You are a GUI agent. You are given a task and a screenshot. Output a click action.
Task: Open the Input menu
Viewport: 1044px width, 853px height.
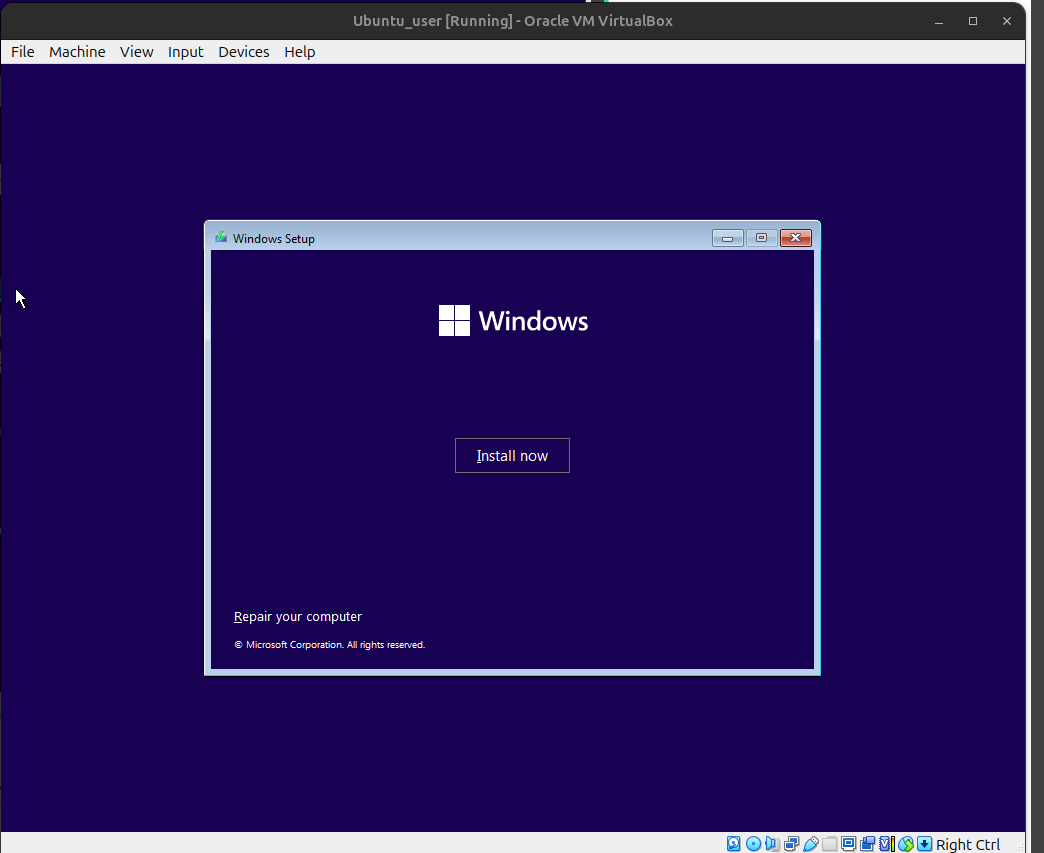click(185, 52)
